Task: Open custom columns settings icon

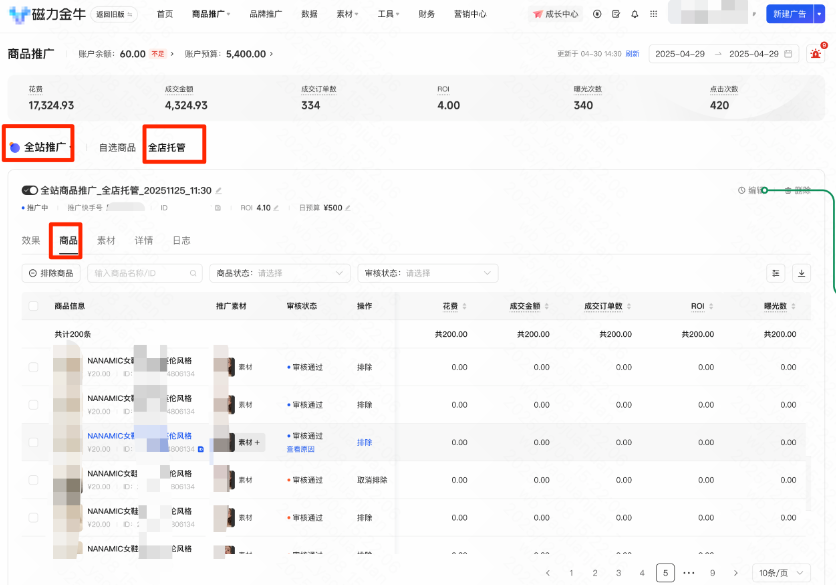Action: (776, 273)
